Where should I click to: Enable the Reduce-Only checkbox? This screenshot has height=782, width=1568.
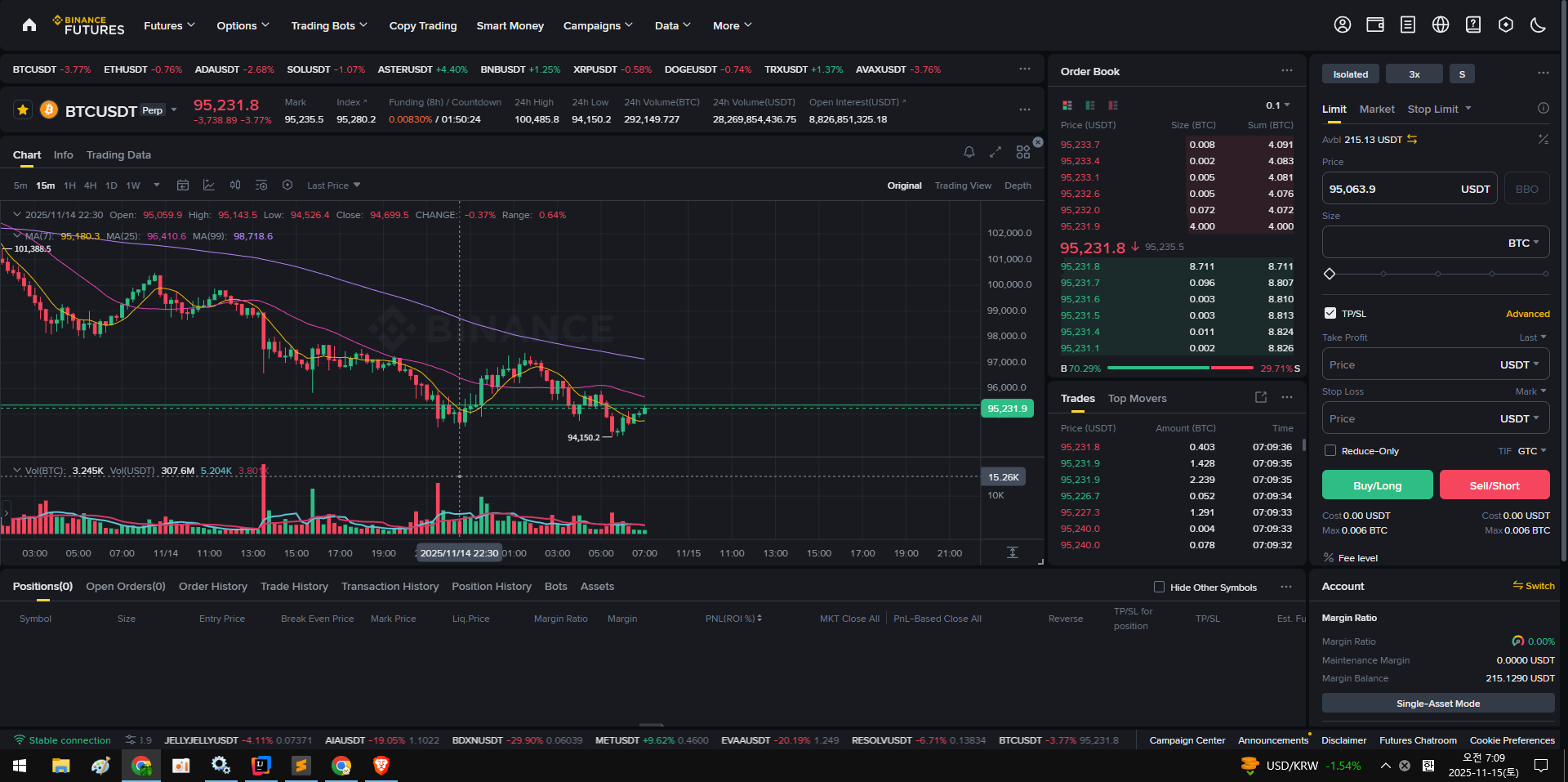1330,450
